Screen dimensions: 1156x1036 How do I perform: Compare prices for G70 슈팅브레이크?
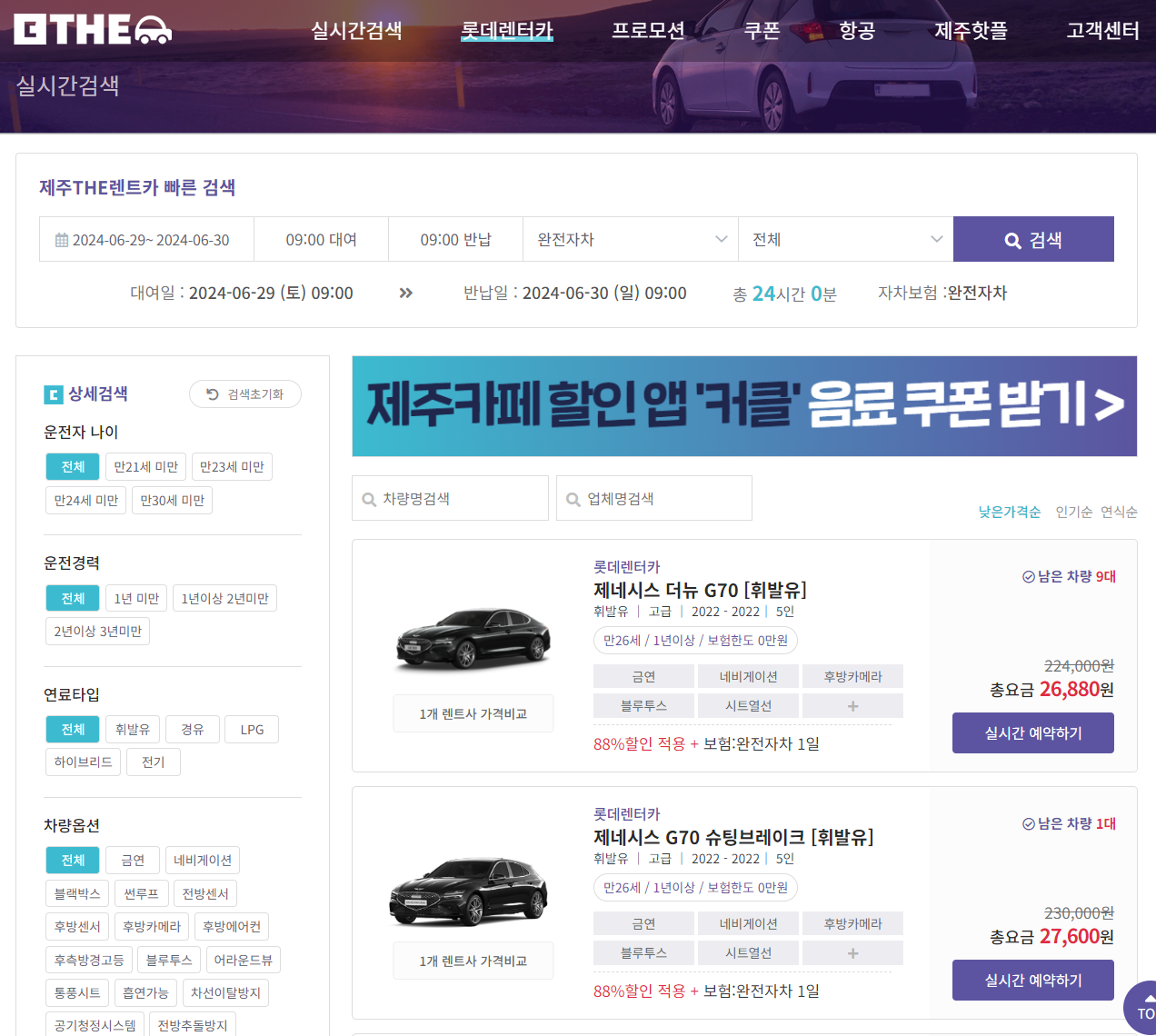[473, 961]
